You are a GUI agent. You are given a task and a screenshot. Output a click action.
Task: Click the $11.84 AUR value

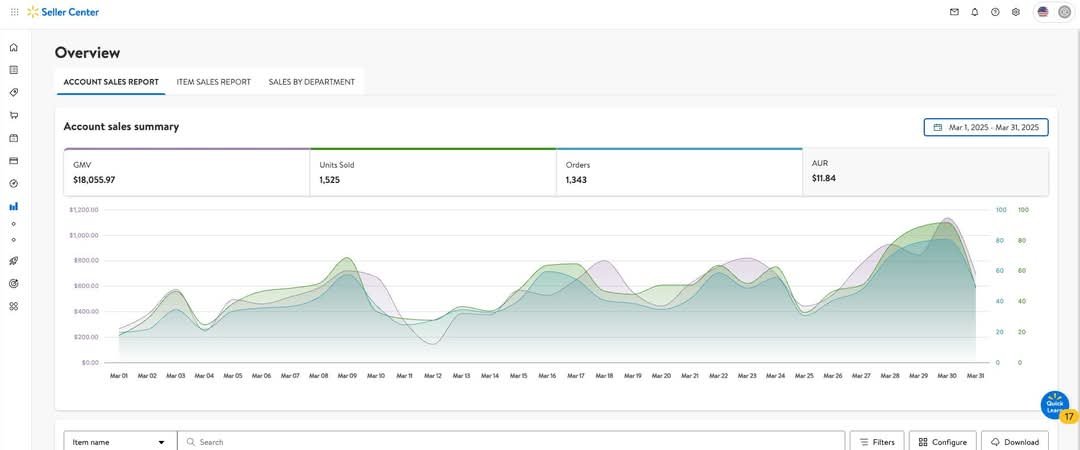[x=824, y=178]
